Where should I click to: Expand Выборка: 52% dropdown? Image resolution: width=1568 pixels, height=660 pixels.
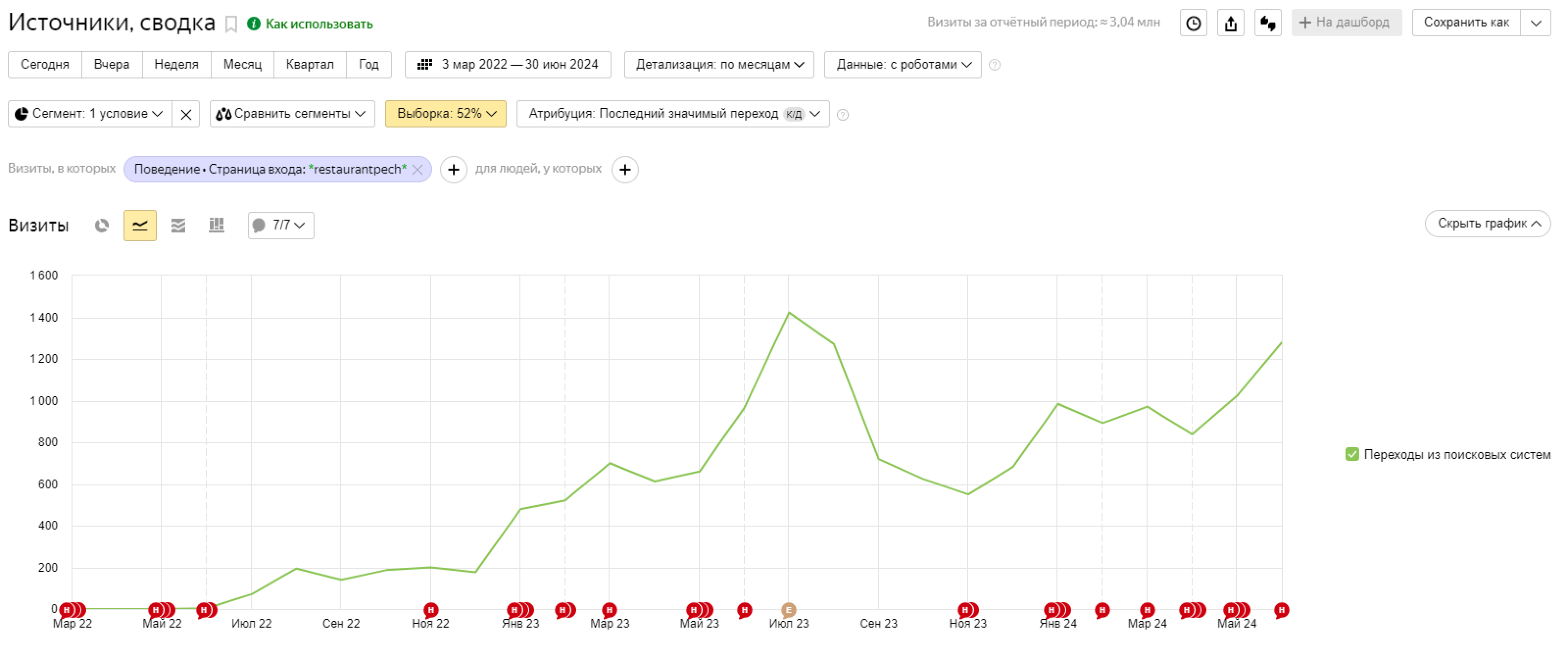[445, 114]
